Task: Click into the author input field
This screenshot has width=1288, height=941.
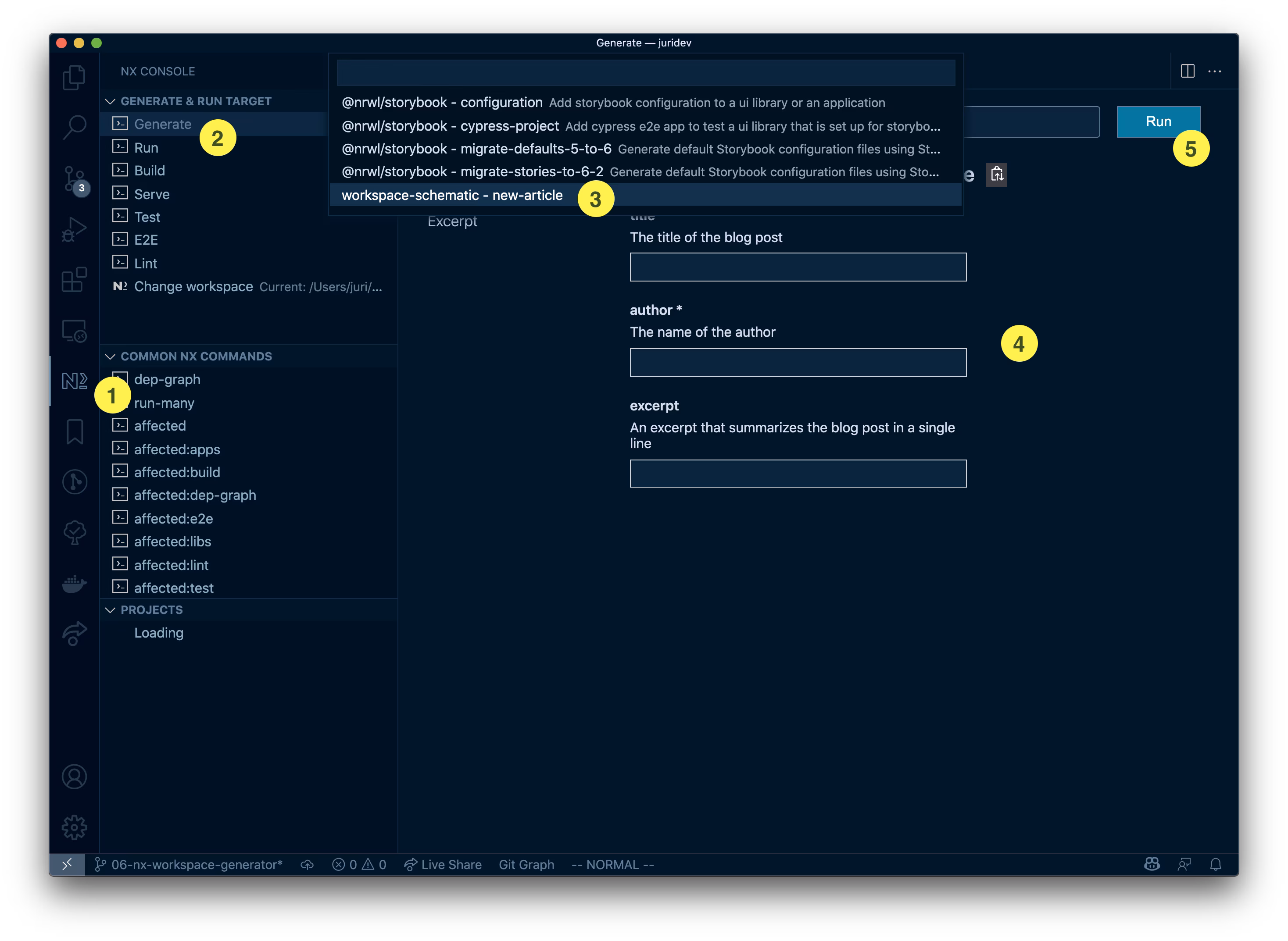Action: pos(797,363)
